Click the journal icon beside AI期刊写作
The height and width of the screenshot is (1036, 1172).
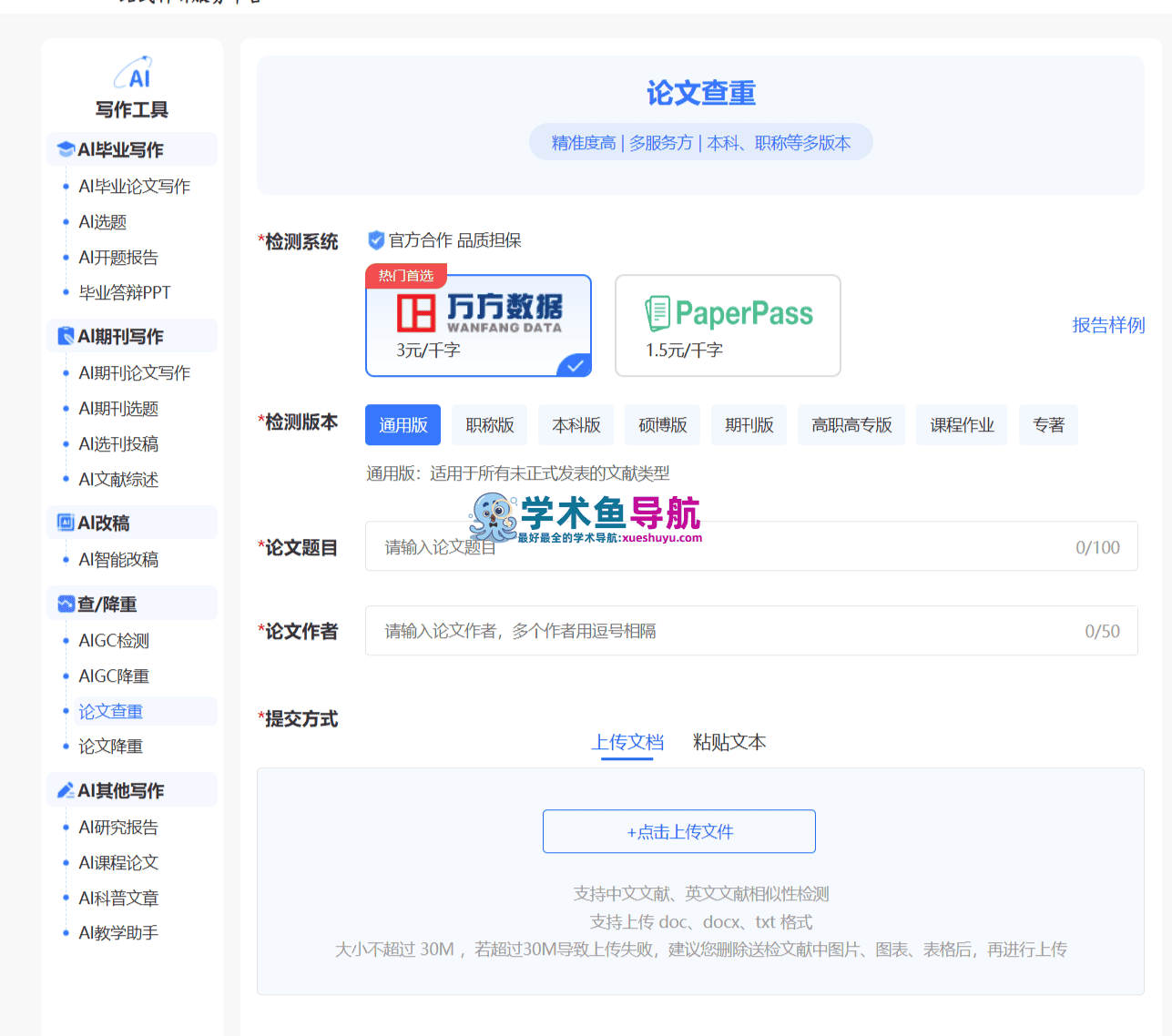tap(66, 336)
